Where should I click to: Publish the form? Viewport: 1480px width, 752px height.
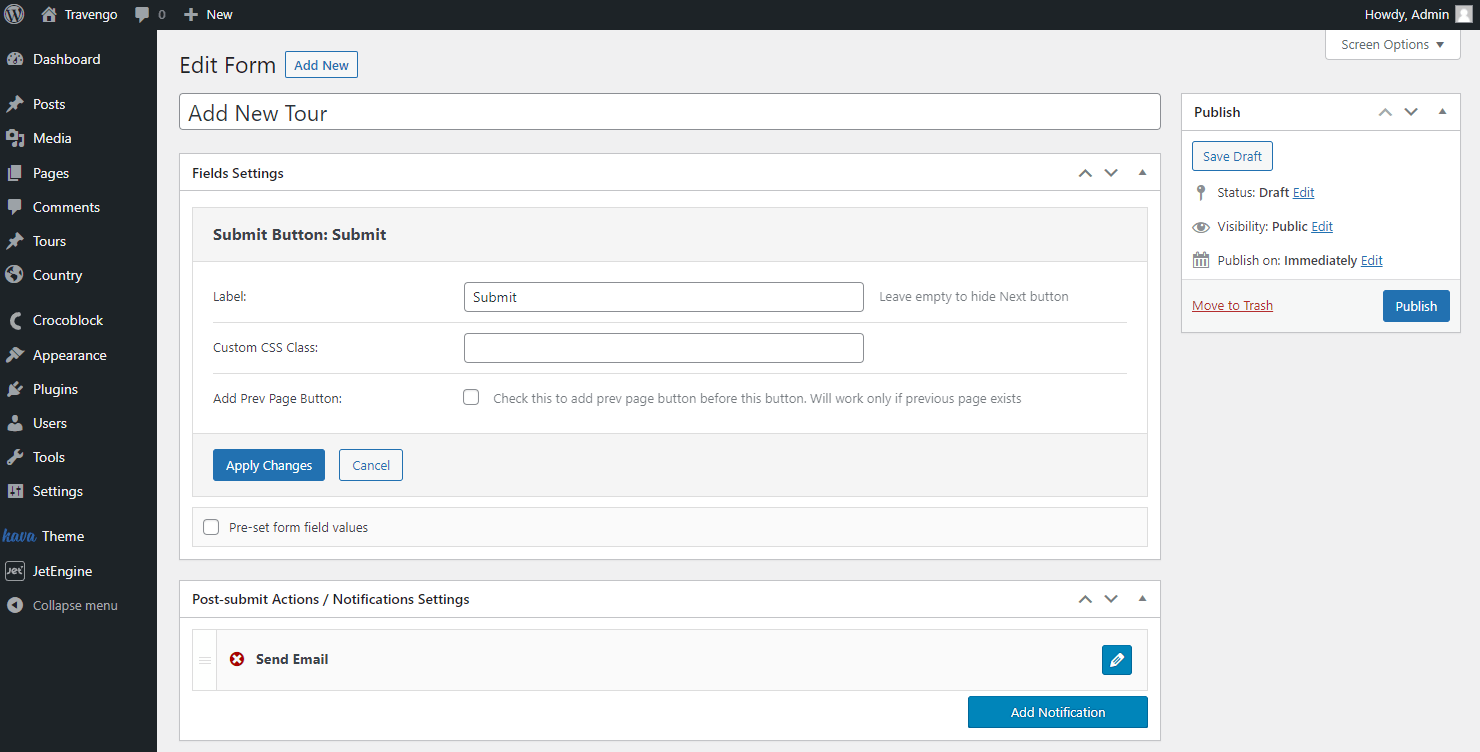[1416, 306]
